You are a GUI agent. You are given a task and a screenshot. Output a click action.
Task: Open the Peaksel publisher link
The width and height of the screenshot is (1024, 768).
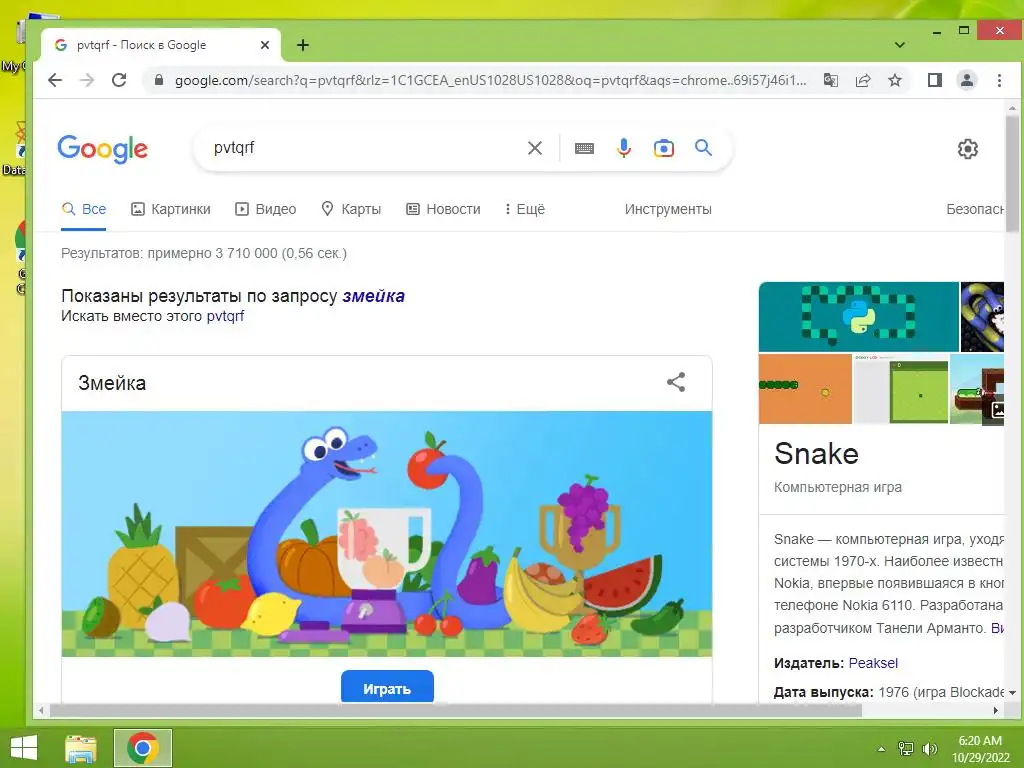(x=873, y=663)
